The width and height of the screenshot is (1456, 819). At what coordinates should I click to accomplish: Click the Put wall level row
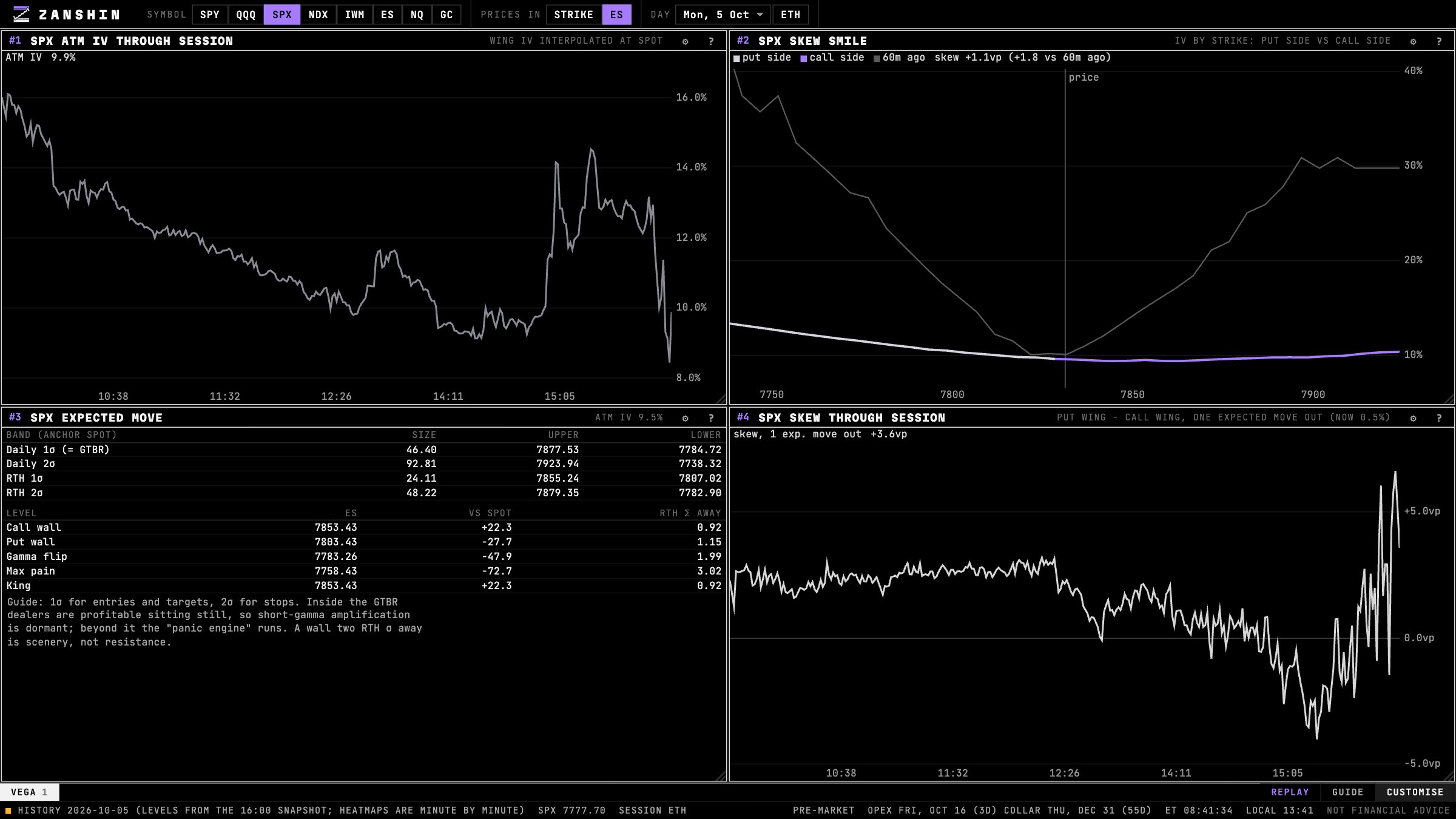pyautogui.click(x=364, y=542)
